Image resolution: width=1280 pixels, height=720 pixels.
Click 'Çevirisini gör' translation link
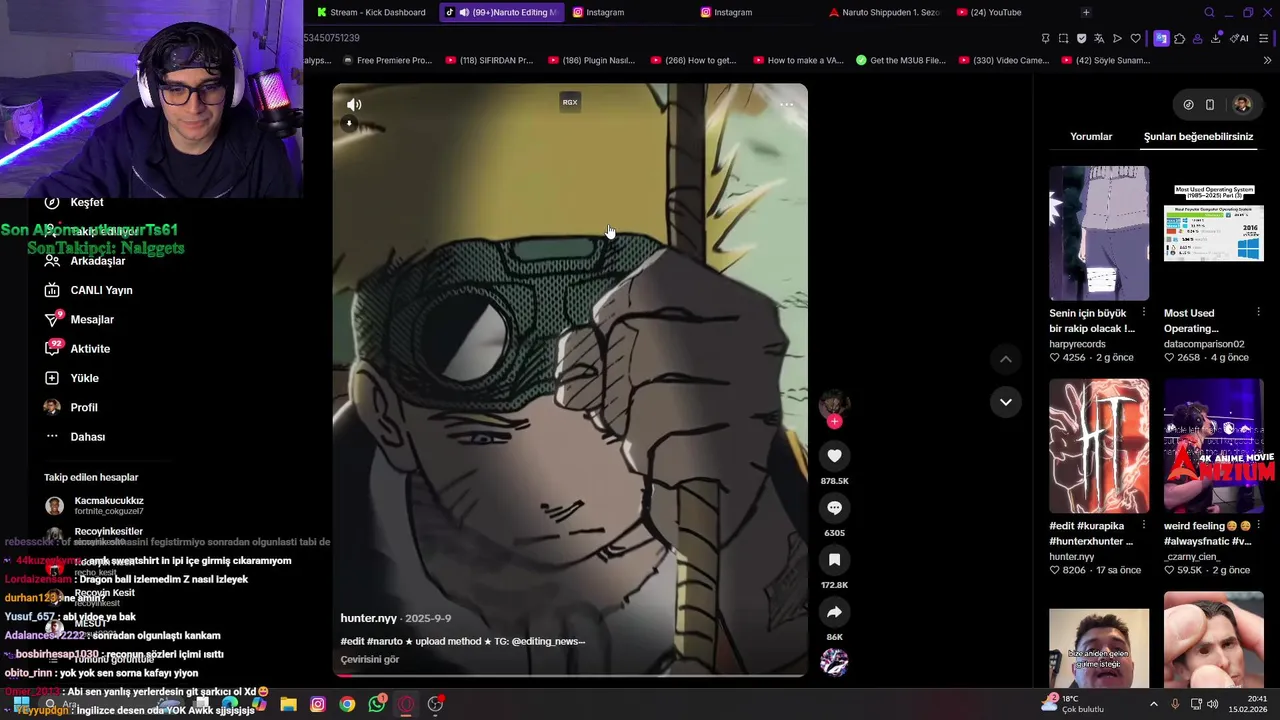click(x=370, y=659)
